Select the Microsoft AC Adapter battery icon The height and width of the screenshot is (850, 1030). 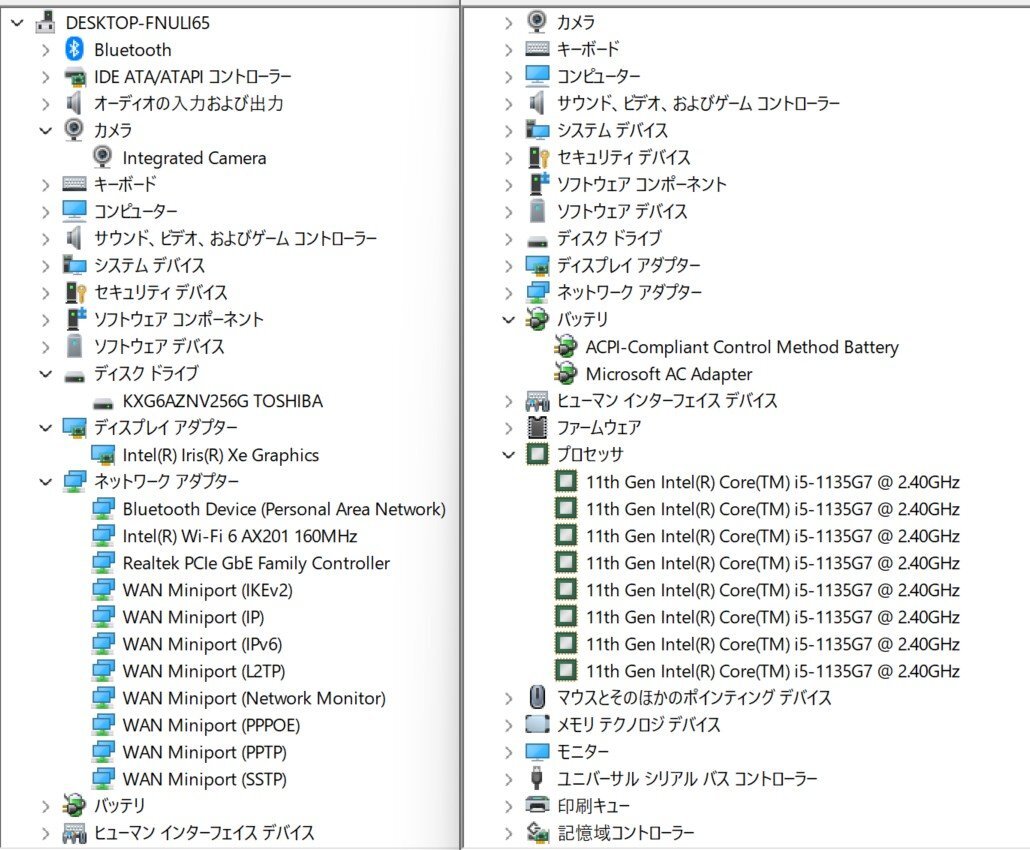click(565, 374)
